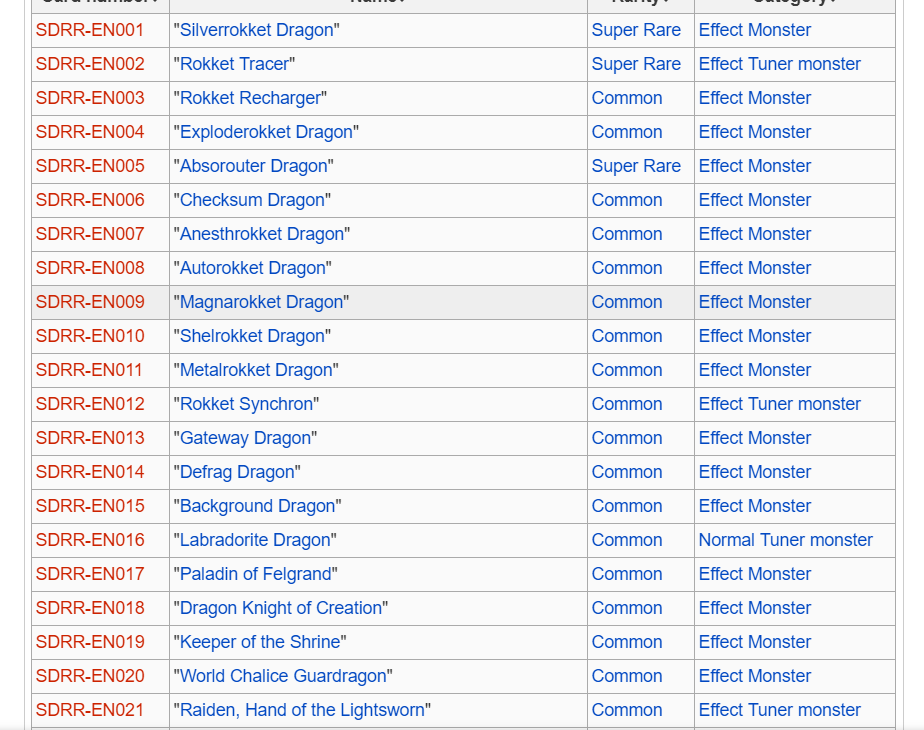Open the Defrag Dragon link

[237, 472]
